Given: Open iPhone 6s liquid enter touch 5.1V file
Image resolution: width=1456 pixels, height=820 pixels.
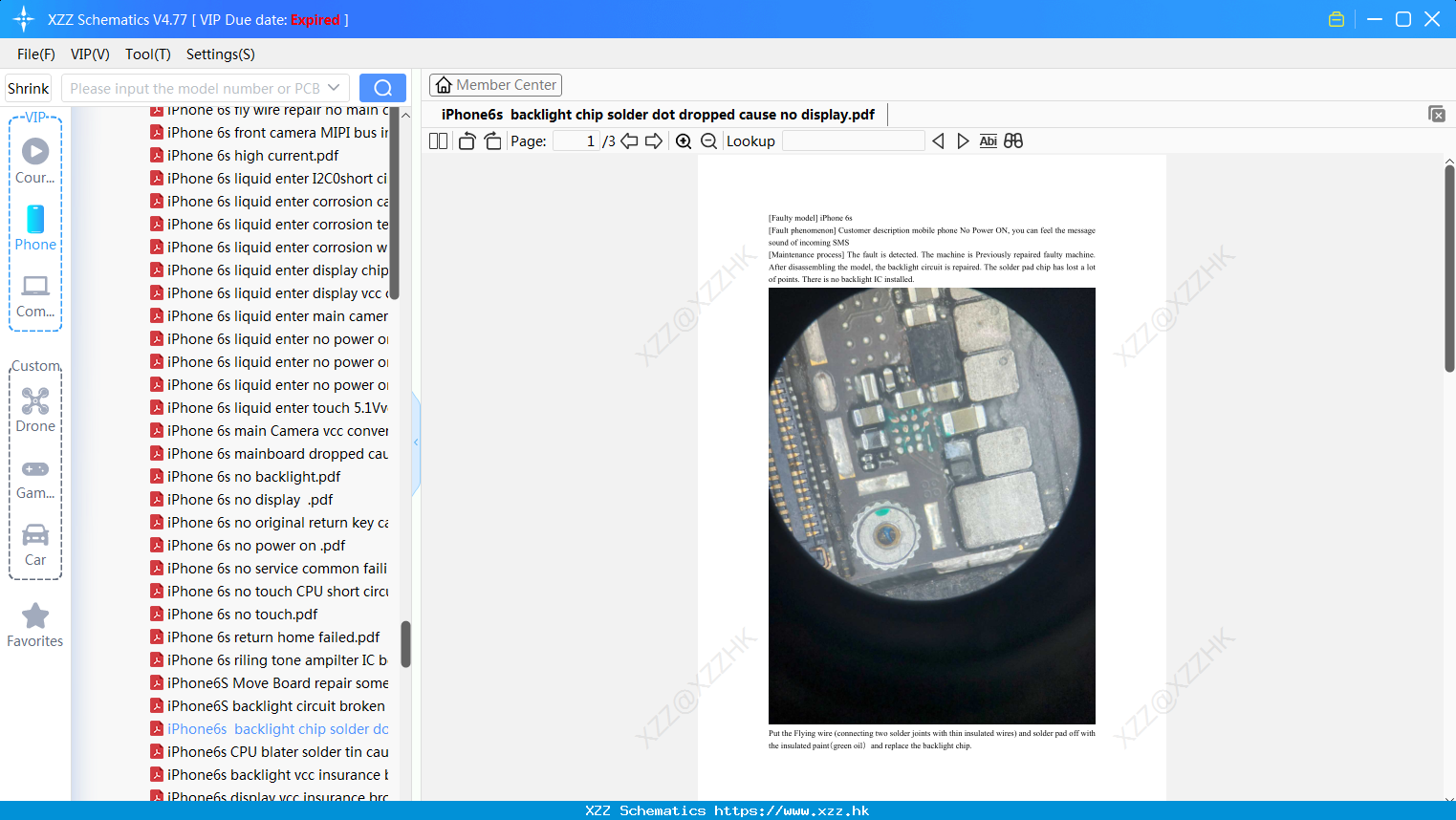Looking at the screenshot, I should (270, 408).
